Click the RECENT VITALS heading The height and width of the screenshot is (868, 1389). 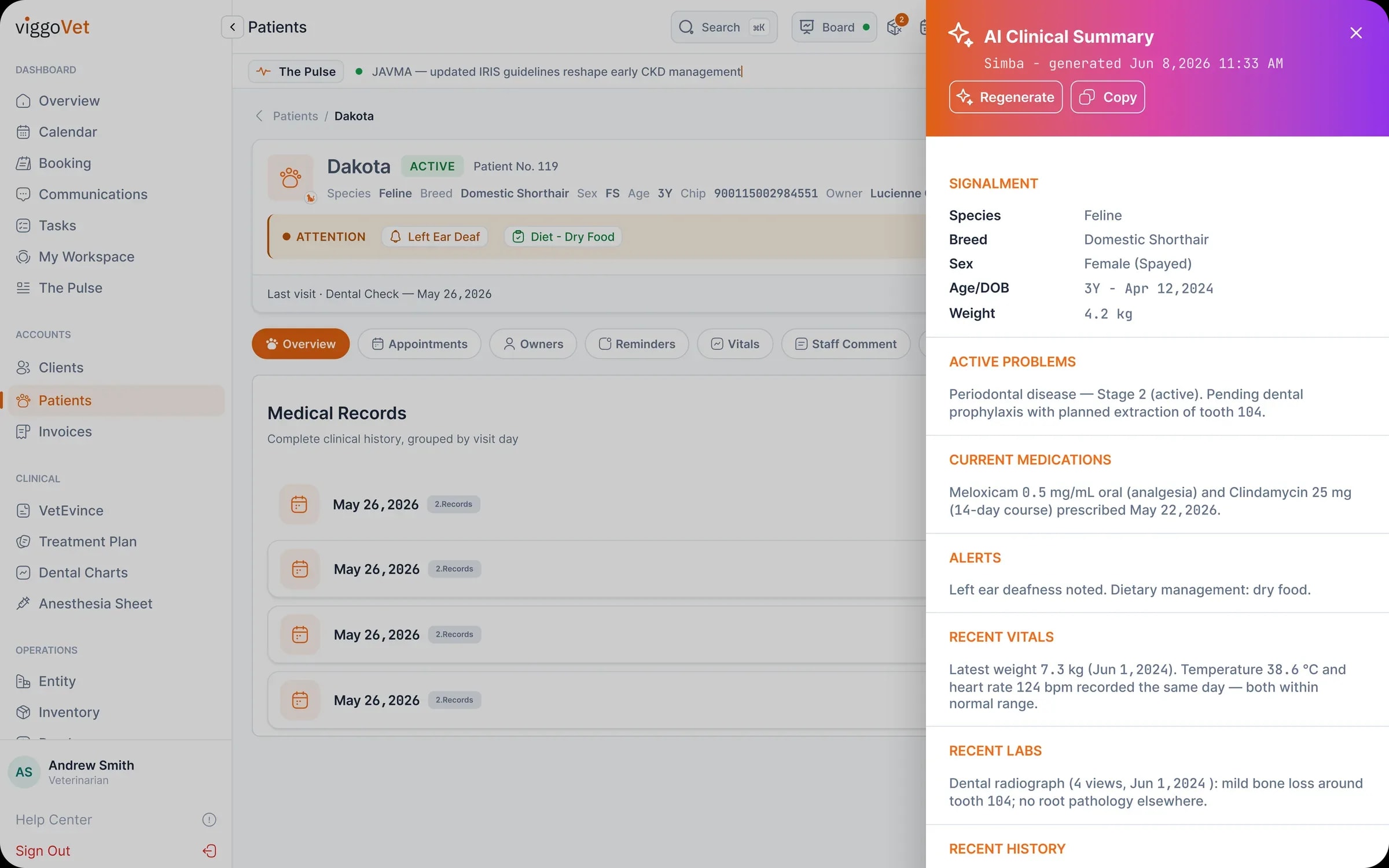1001,637
